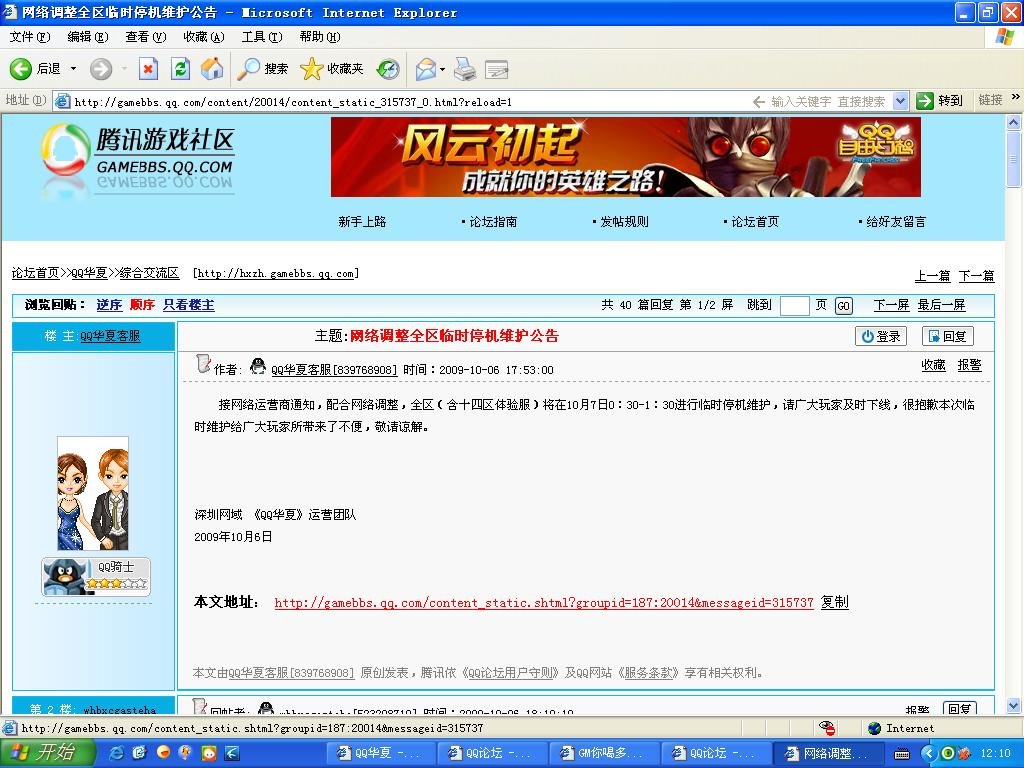This screenshot has width=1024, height=768.
Task: Open the 文件(F) menu
Action: tap(29, 37)
